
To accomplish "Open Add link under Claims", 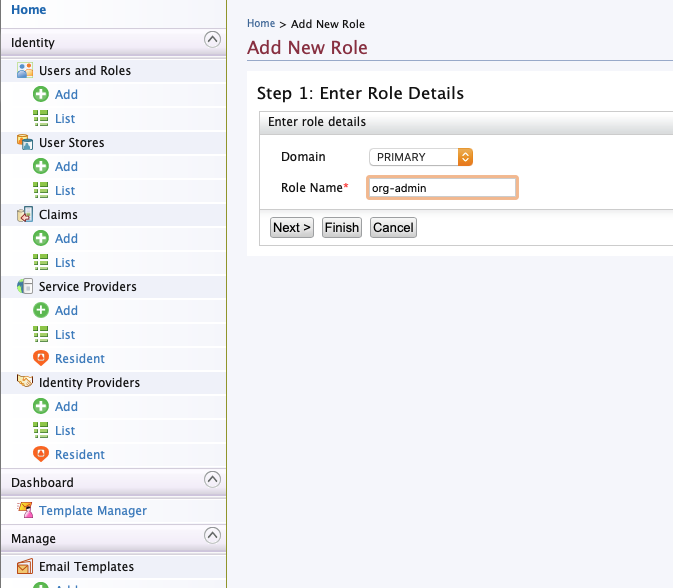I will (66, 239).
